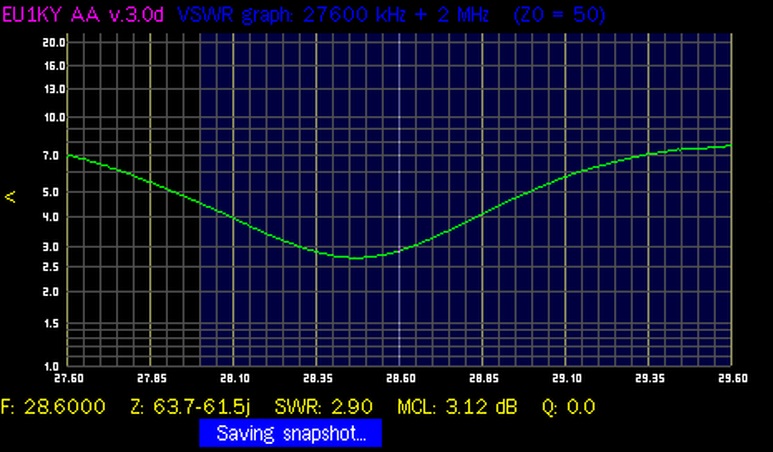Click the yellow back arrow at left edge
The image size is (773, 452).
[x=10, y=197]
